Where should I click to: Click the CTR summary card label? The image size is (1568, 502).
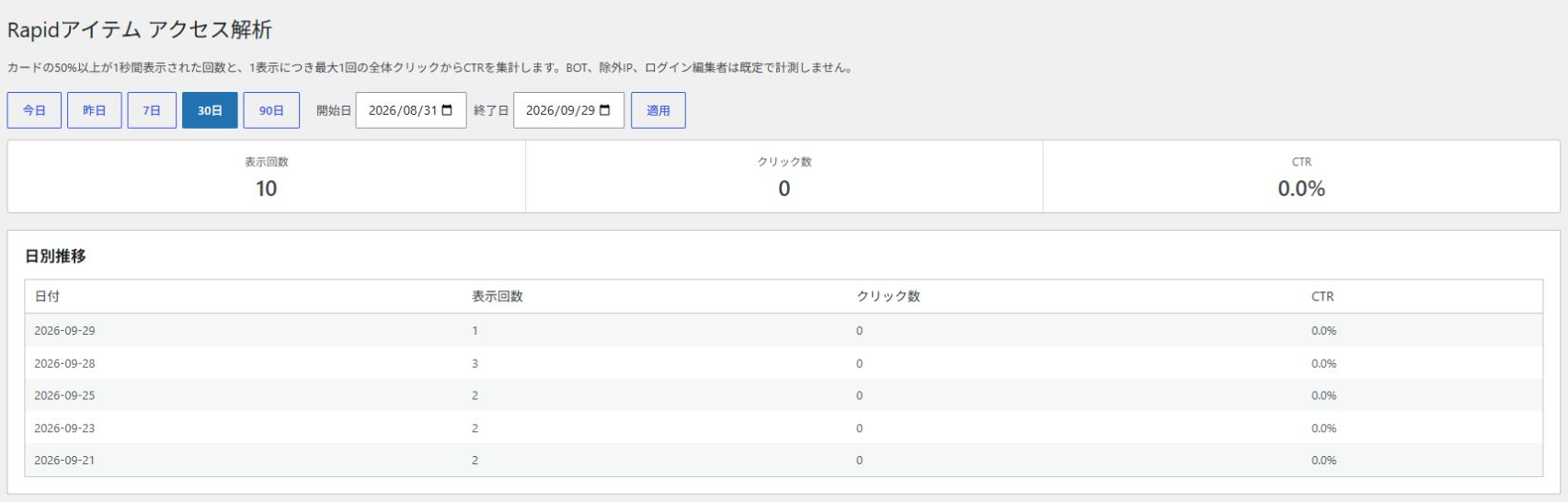1301,162
